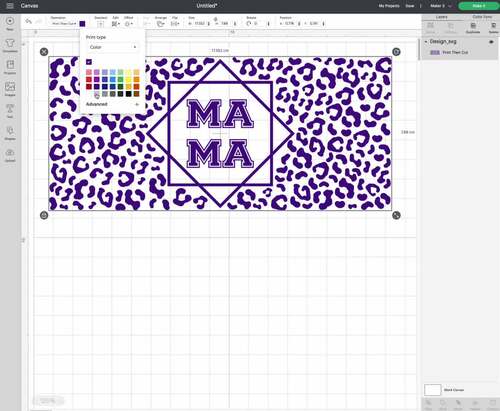The width and height of the screenshot is (500, 411).
Task: Click the lock handle at bottom-left corner
Action: 44,215
